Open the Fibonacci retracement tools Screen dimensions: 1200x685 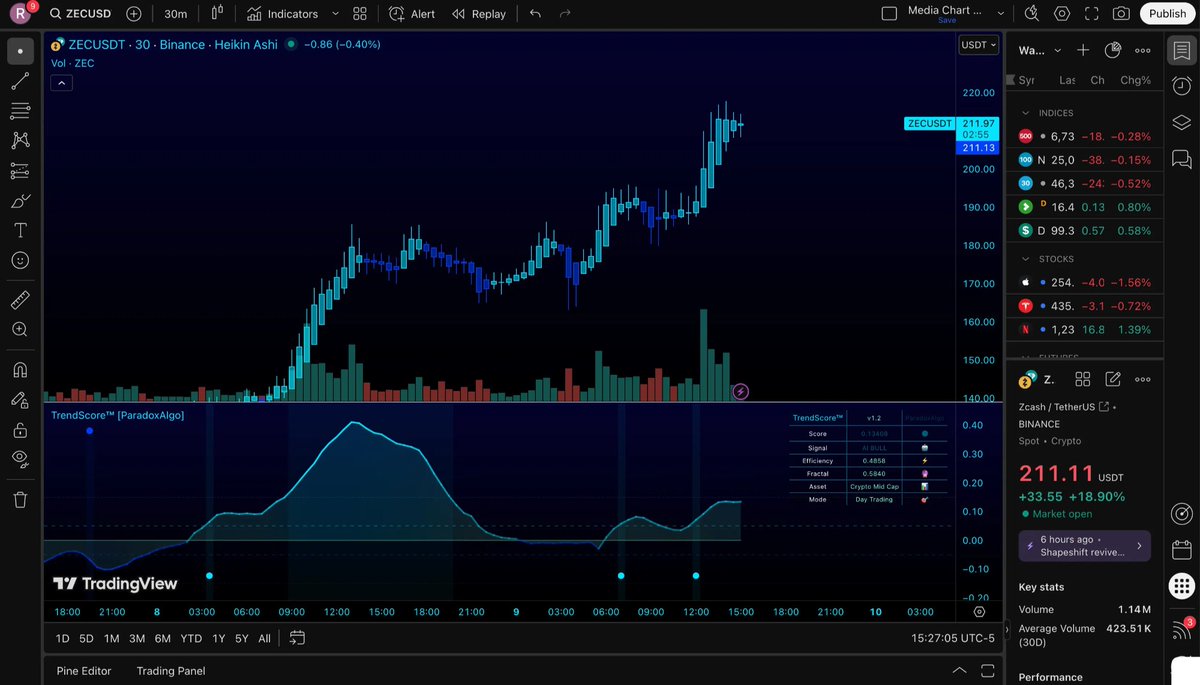pos(20,111)
